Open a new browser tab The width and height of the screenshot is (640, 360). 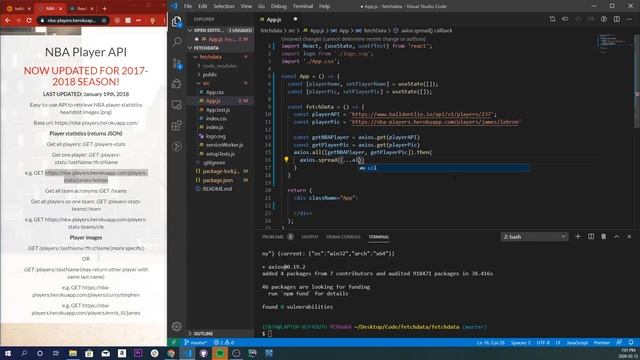(104, 8)
